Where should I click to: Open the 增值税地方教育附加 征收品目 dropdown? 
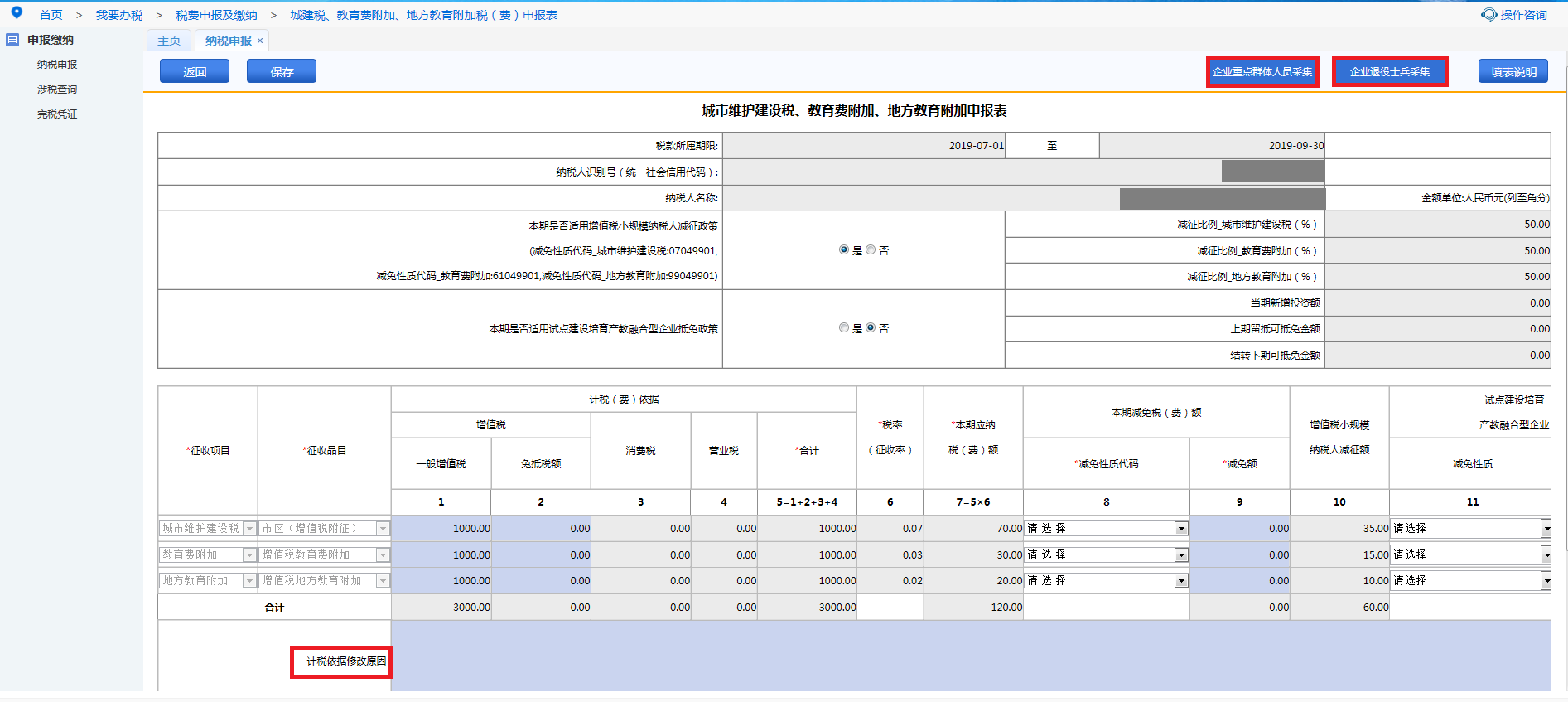[324, 580]
